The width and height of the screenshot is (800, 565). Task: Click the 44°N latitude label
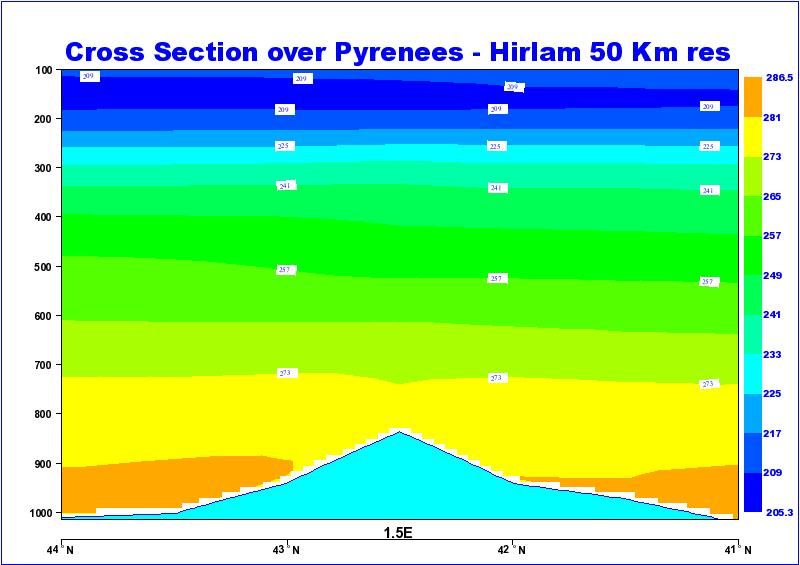click(61, 550)
